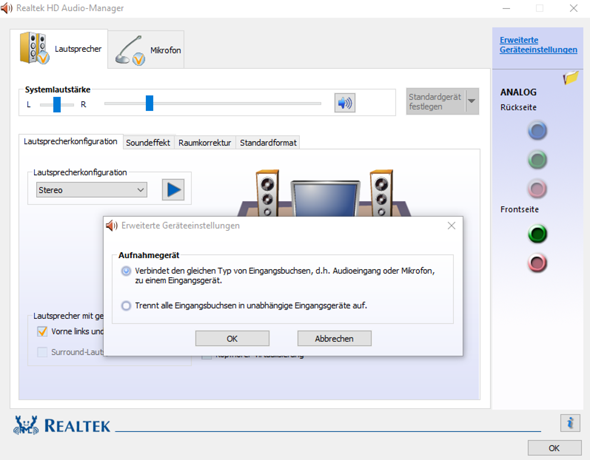
Task: Click the Realtek logo
Action: 62,425
